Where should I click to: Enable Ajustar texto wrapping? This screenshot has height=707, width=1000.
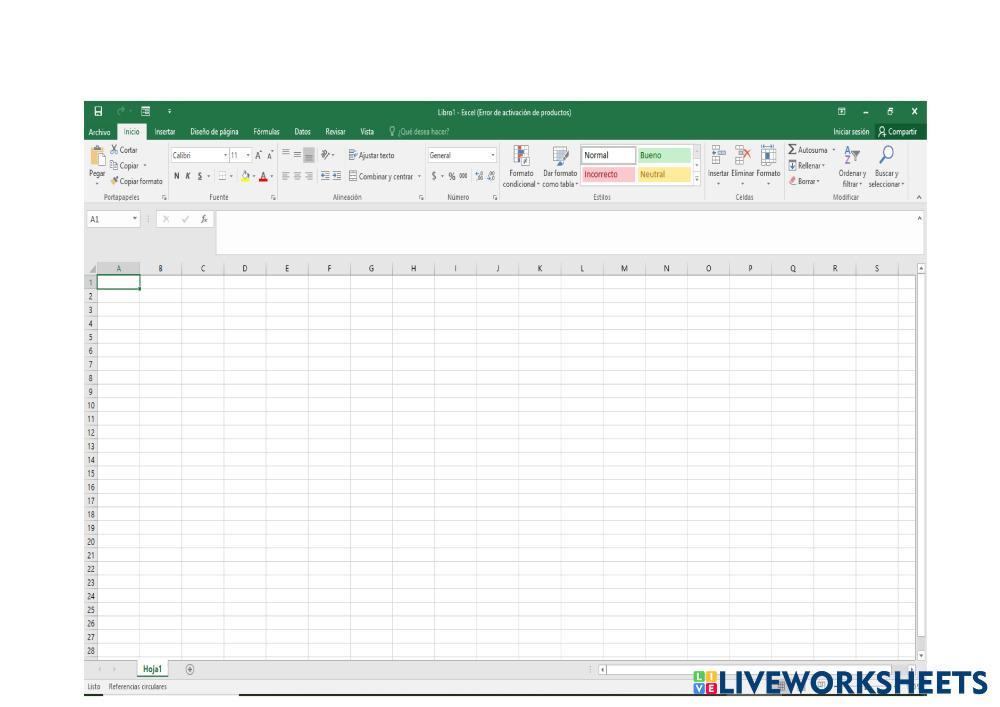371,155
